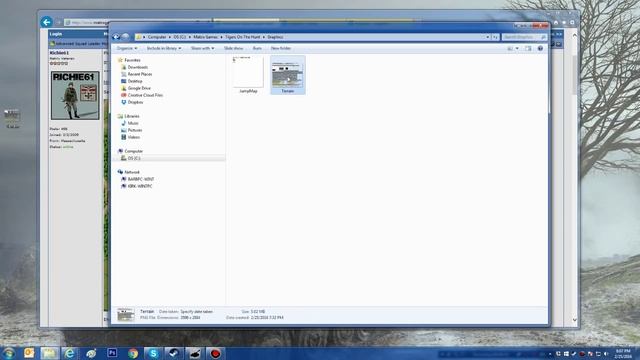Open Google Chrome from the taskbar
The width and height of the screenshot is (640, 360).
point(133,353)
